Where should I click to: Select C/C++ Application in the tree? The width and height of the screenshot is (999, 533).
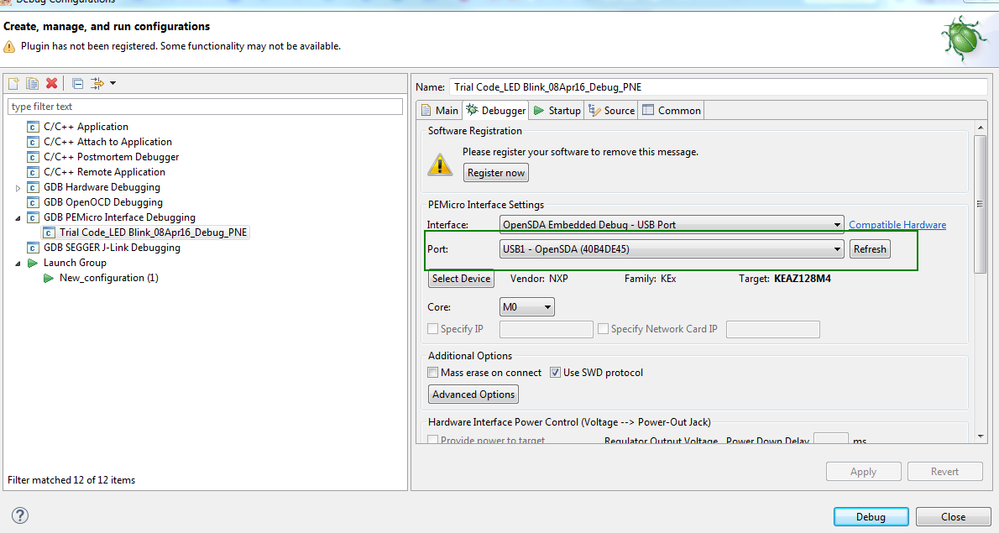[x=85, y=127]
